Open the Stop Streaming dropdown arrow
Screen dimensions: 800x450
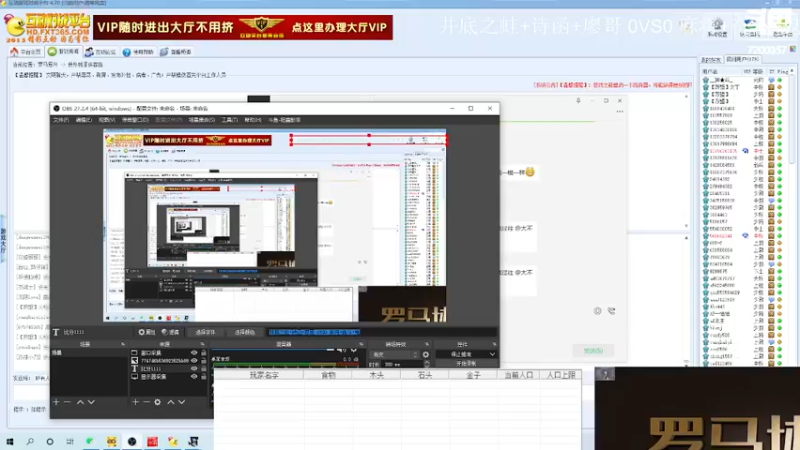point(492,354)
